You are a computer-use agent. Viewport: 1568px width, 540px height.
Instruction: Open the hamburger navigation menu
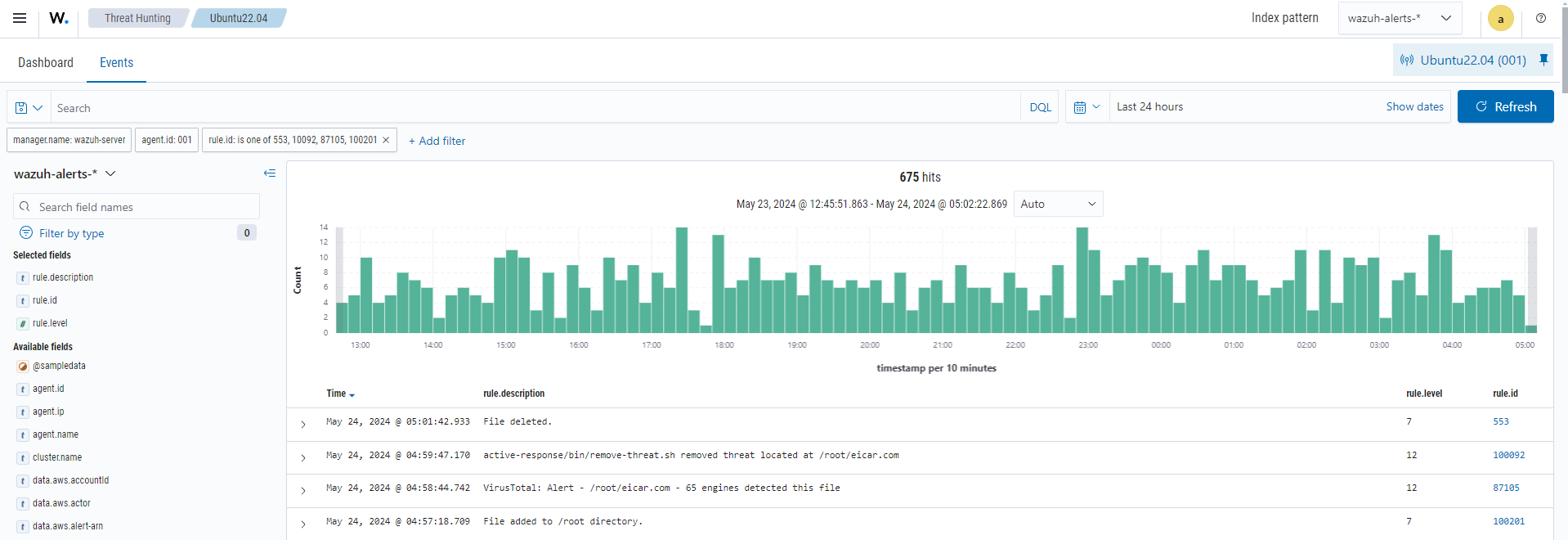point(20,18)
